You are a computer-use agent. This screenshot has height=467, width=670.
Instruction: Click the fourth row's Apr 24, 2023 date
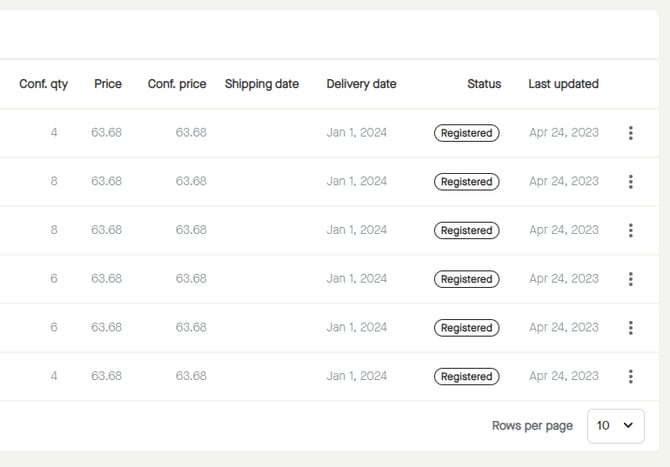(x=564, y=279)
